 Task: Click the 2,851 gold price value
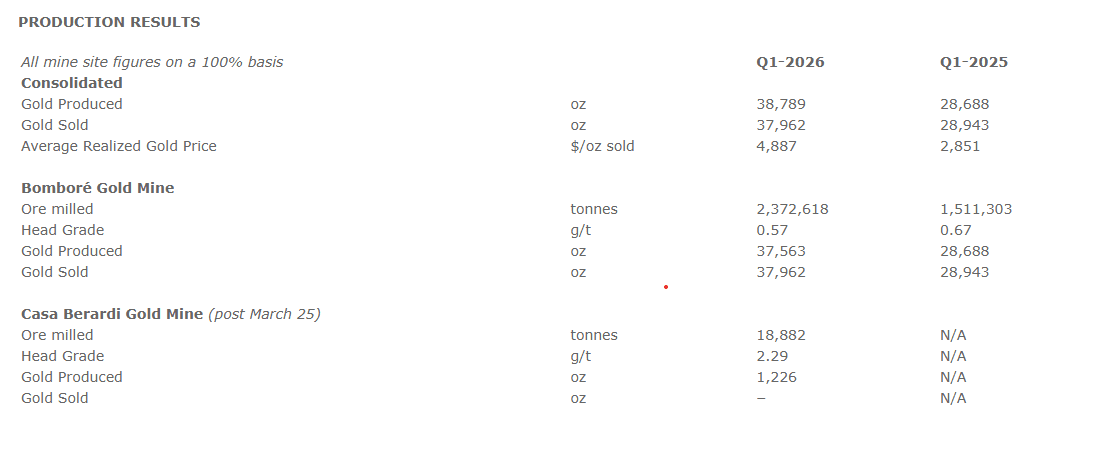960,146
